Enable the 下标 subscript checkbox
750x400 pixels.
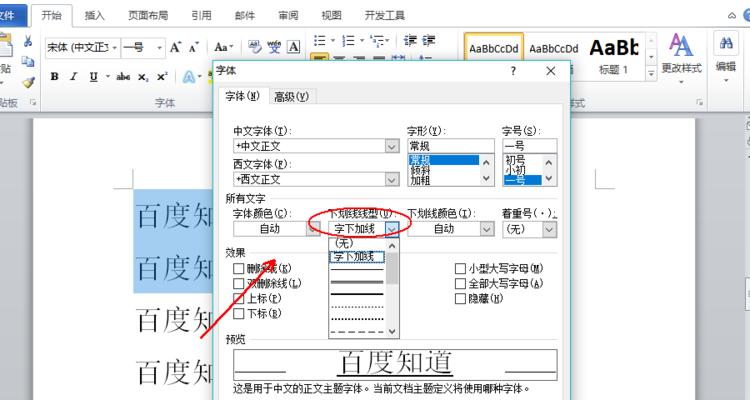coord(239,314)
